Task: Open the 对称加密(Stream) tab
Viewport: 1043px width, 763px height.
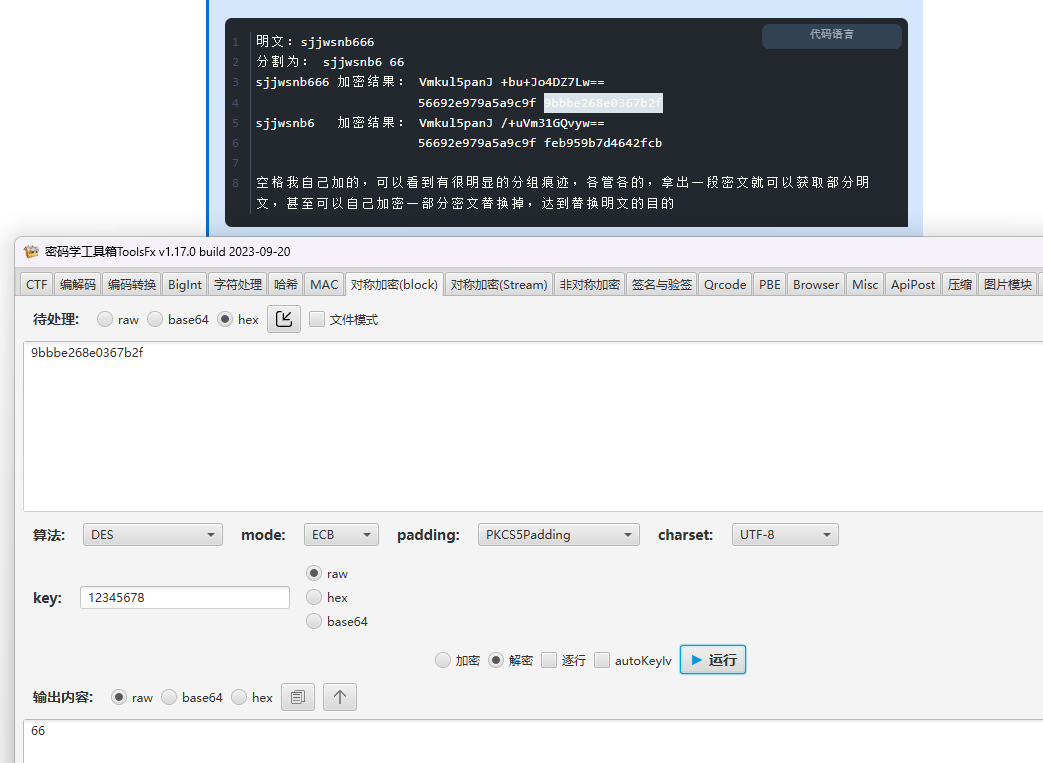Action: click(499, 284)
